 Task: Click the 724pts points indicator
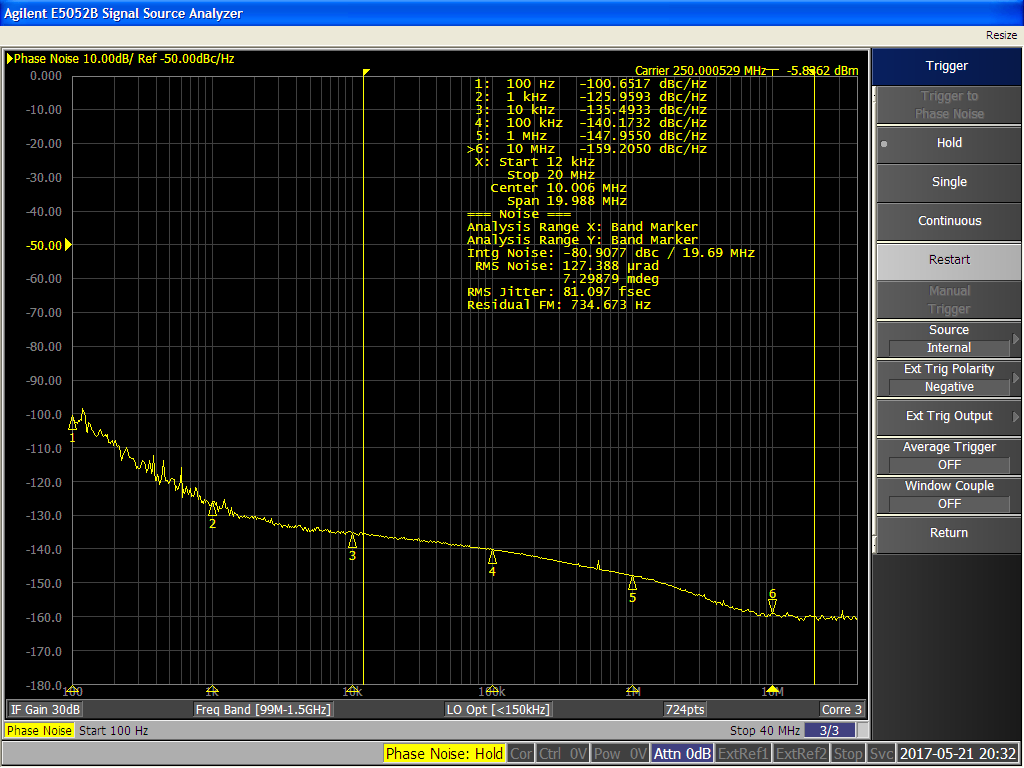pos(684,709)
